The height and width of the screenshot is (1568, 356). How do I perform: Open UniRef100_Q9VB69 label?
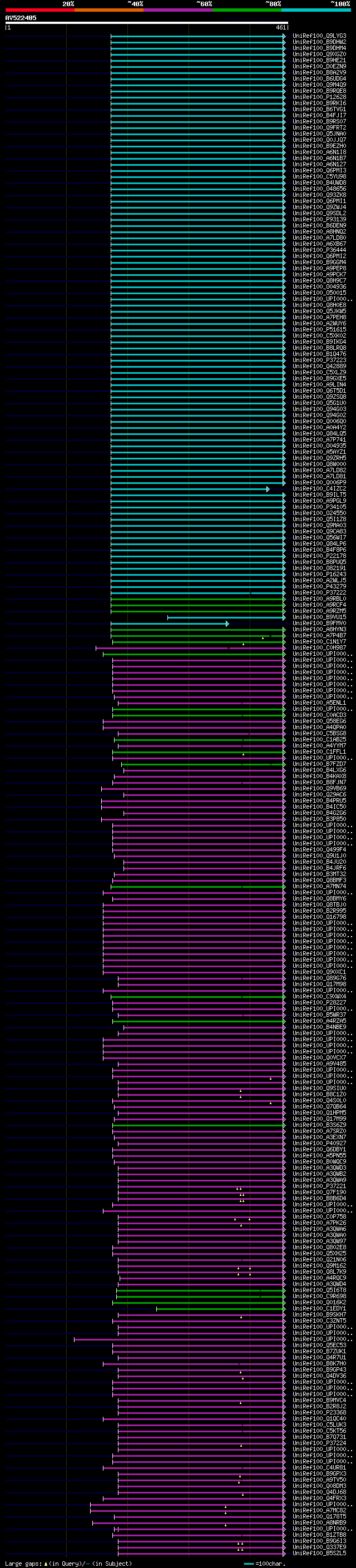pos(319,788)
